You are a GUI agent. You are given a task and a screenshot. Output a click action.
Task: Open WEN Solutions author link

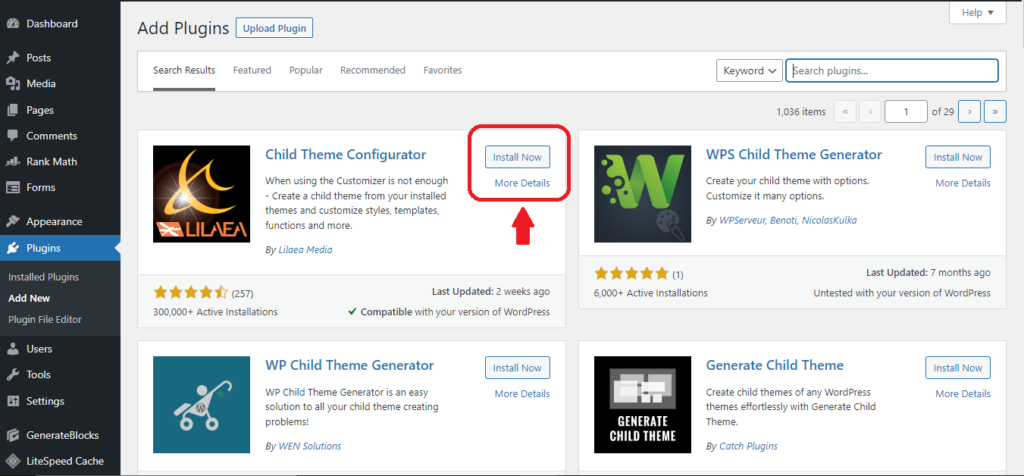click(310, 447)
